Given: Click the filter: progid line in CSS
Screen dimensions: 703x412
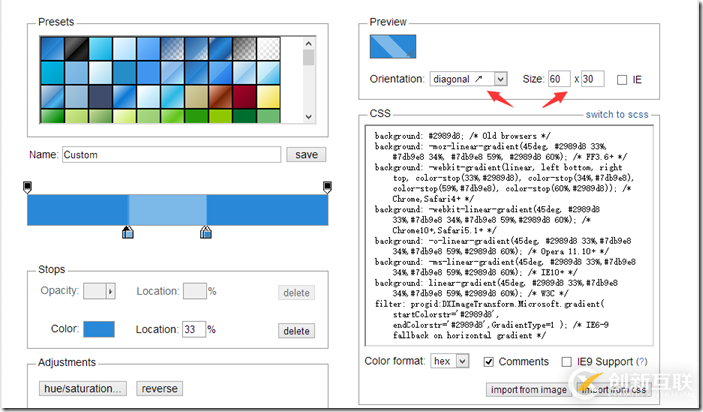Looking at the screenshot, I should [490, 304].
